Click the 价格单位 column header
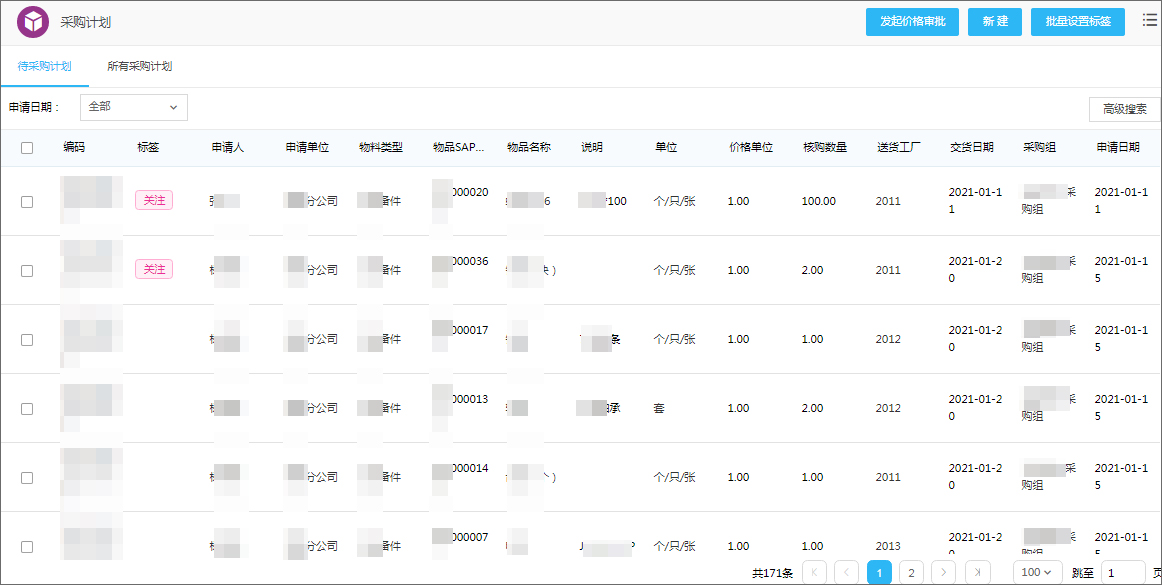1162x585 pixels. click(751, 148)
